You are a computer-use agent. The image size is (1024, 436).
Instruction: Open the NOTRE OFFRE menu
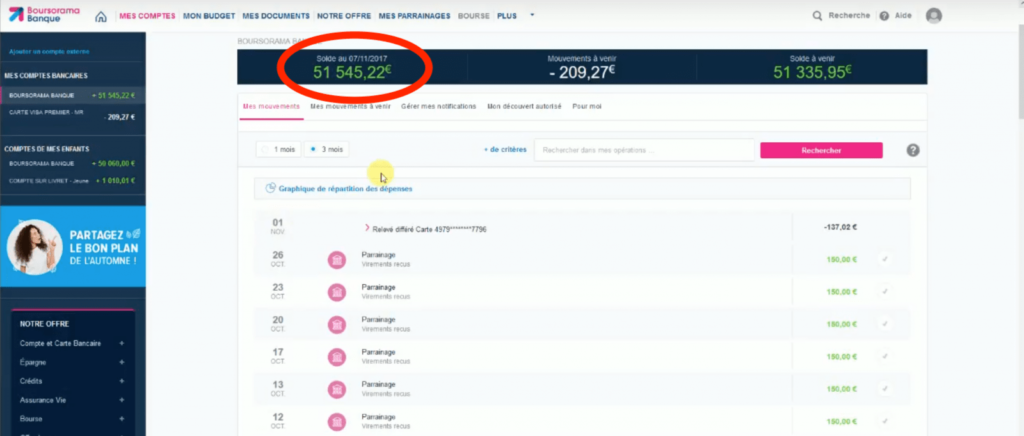(344, 16)
